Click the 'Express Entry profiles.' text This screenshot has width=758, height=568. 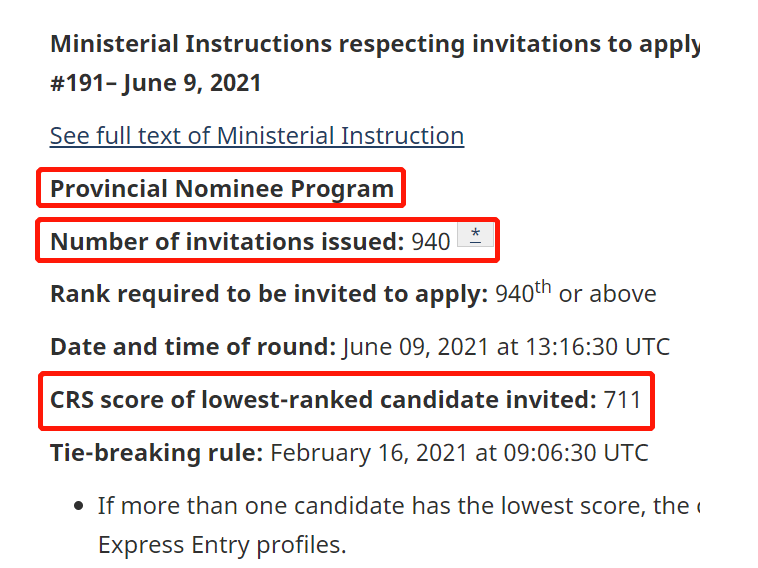(x=221, y=546)
